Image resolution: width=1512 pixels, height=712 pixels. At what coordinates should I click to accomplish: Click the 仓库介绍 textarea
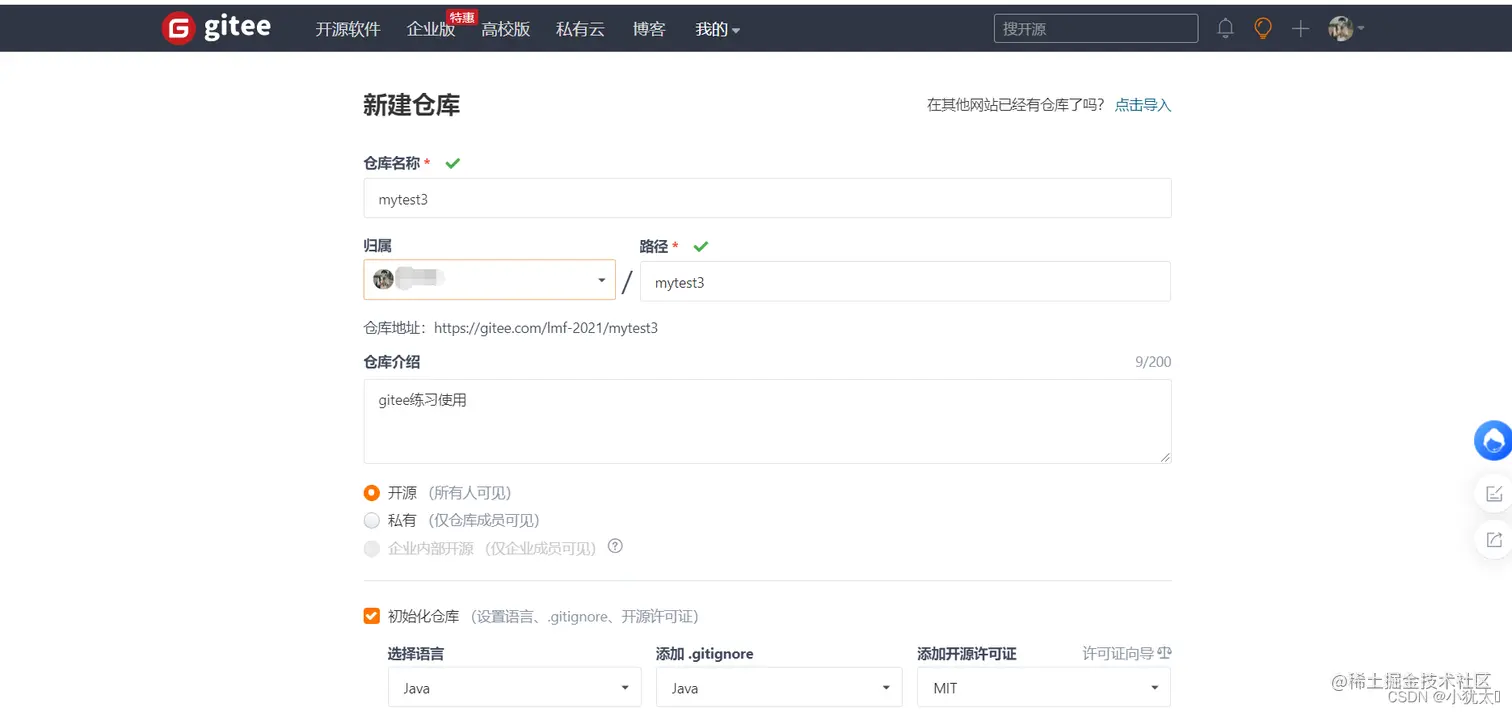point(767,421)
